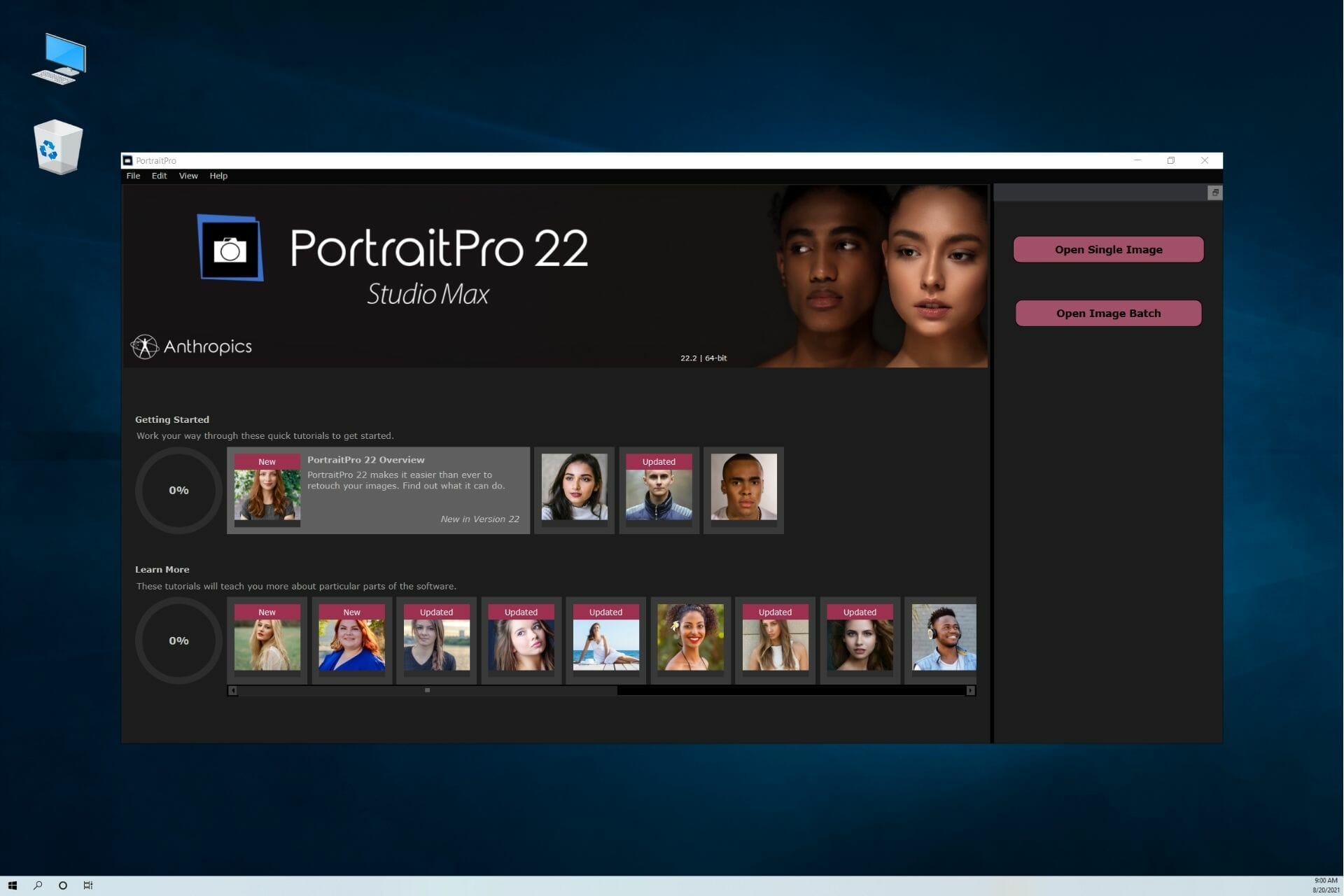Click the Open Single Image button

click(x=1108, y=249)
